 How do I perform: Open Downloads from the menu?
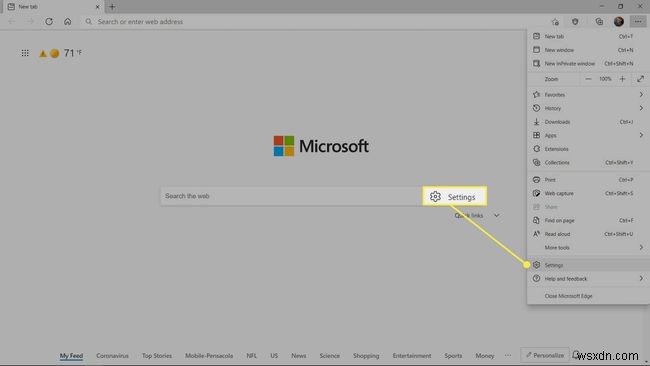click(588, 122)
